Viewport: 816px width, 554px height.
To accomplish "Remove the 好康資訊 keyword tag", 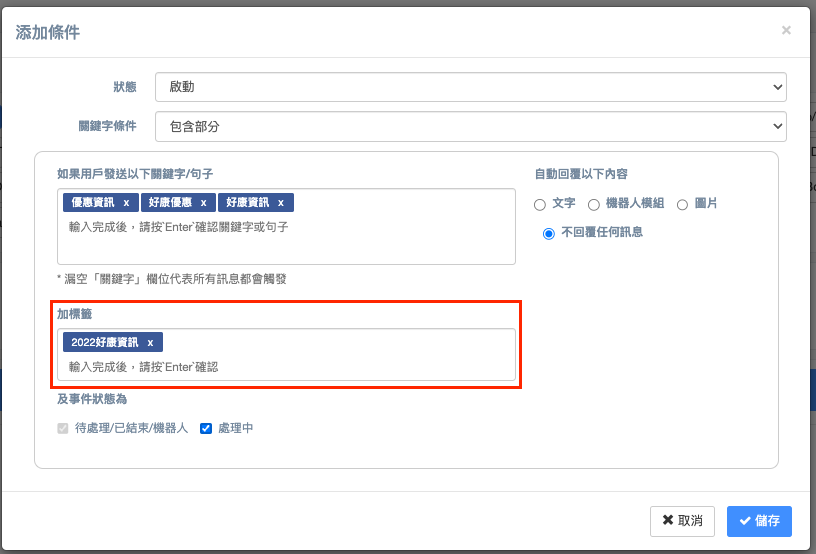I will pyautogui.click(x=281, y=203).
